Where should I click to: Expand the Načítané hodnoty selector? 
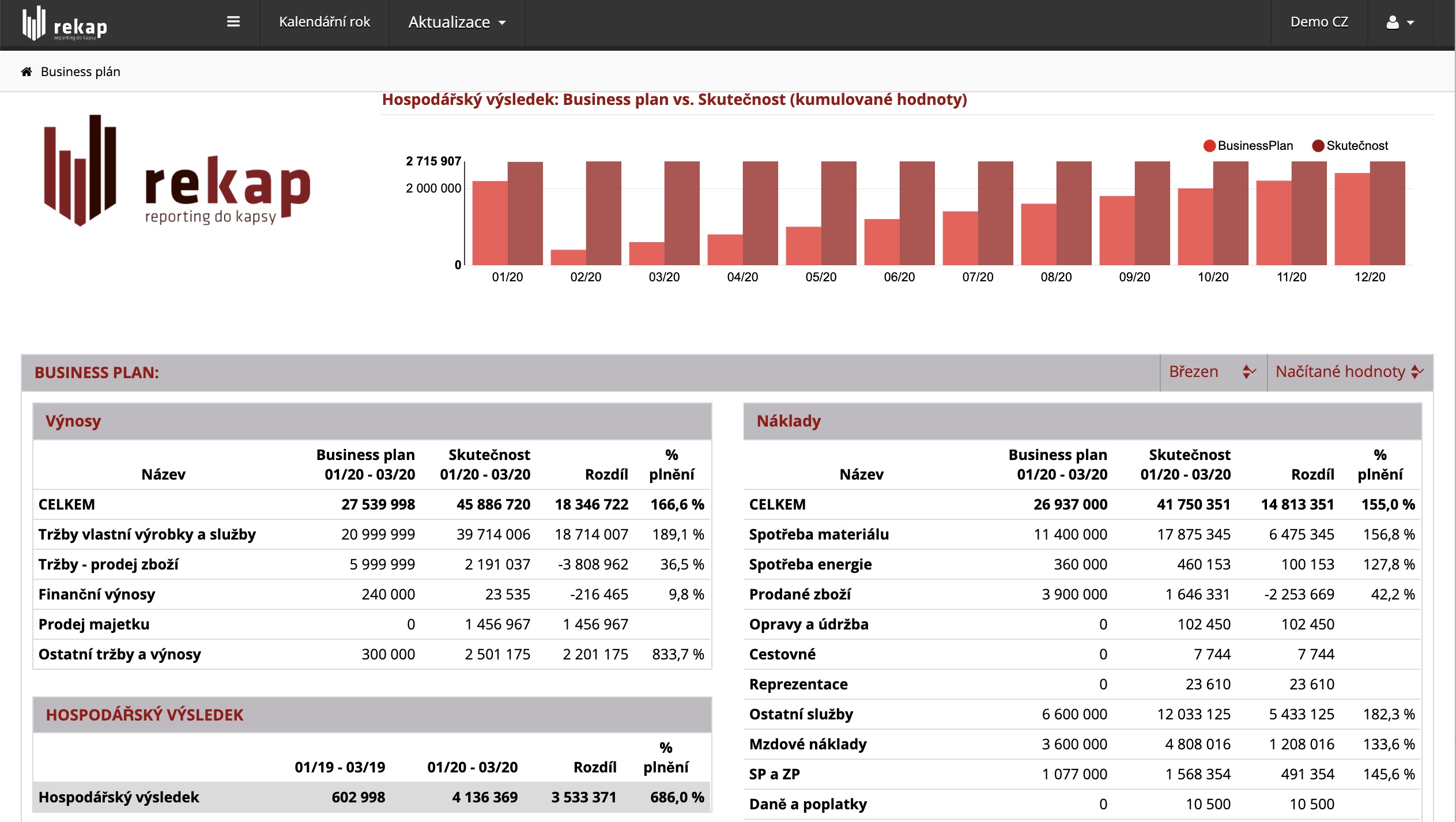1349,372
